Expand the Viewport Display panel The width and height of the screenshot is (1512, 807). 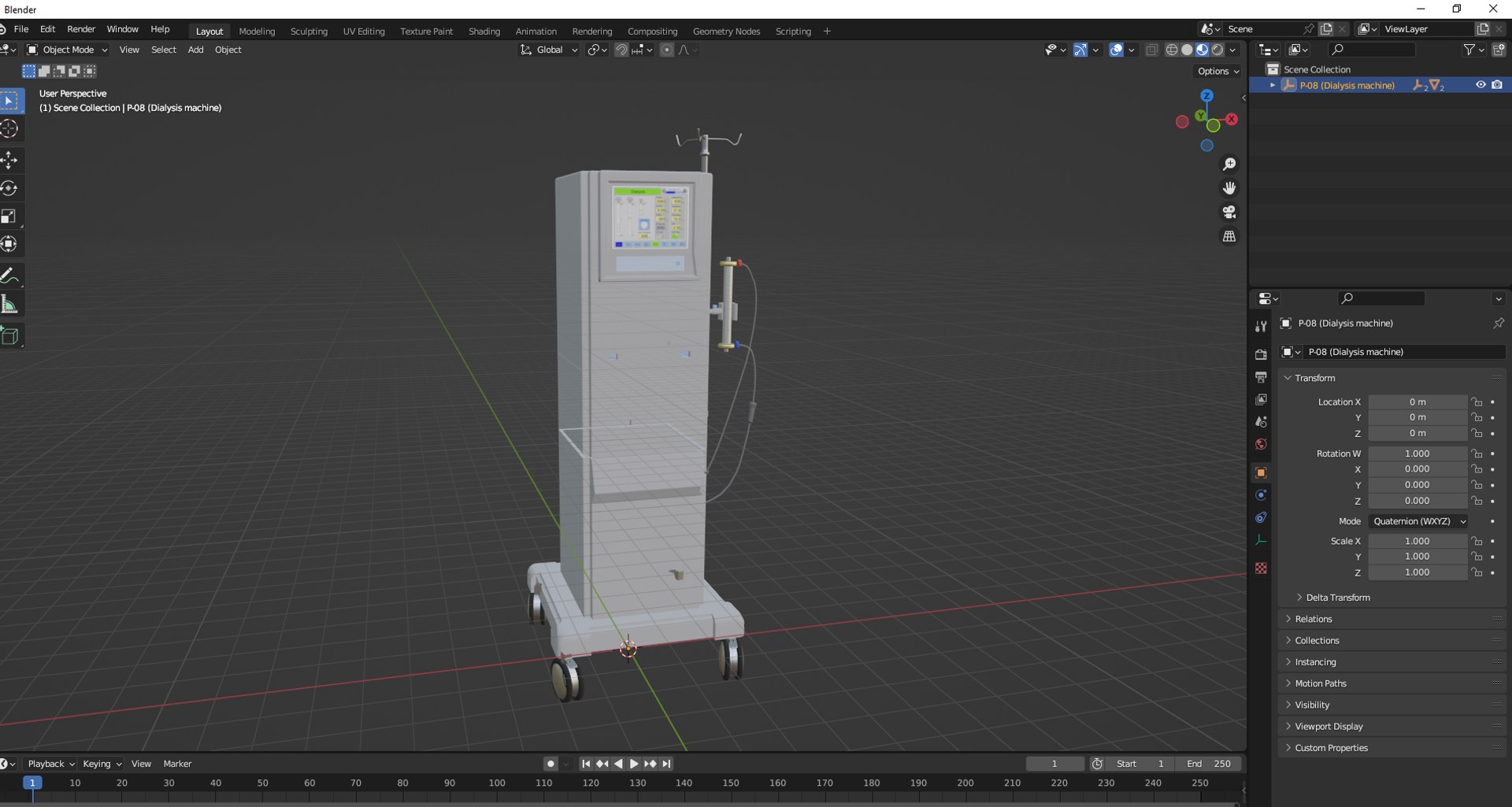1328,726
